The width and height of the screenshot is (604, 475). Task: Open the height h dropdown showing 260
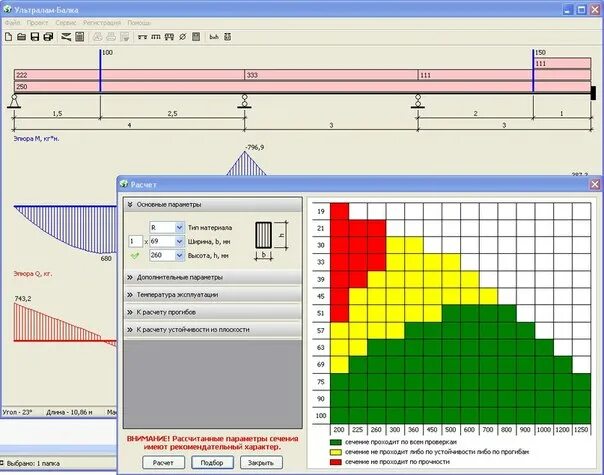click(x=179, y=255)
